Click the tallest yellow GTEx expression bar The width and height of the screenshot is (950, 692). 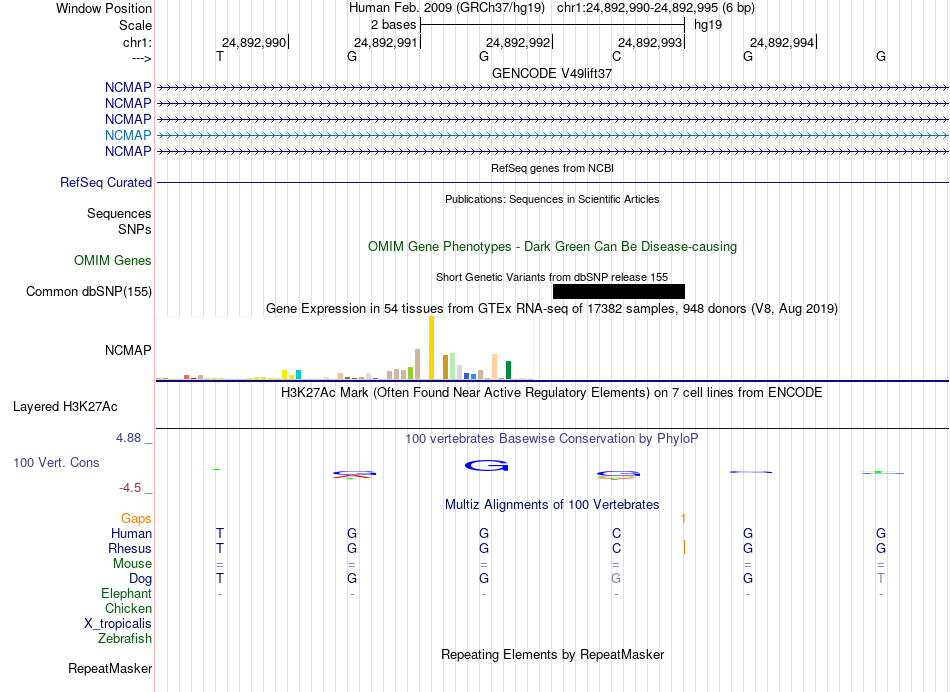[431, 348]
